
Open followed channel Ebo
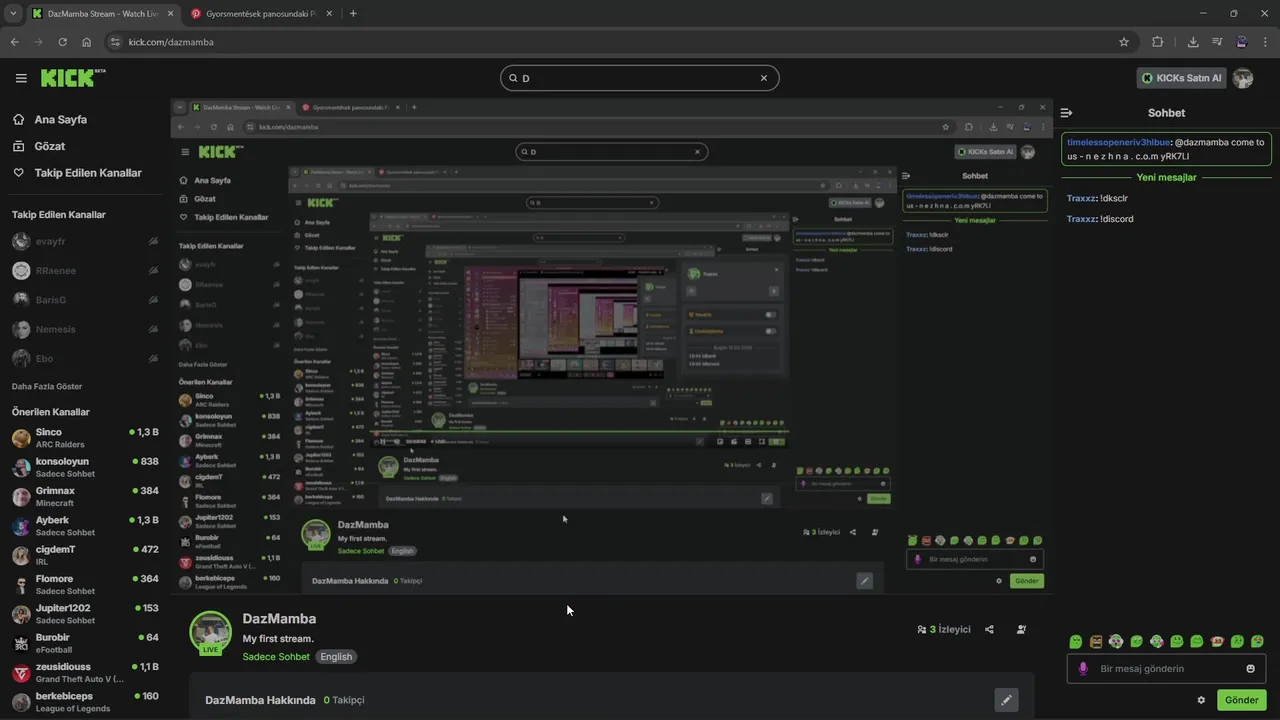[x=85, y=358]
